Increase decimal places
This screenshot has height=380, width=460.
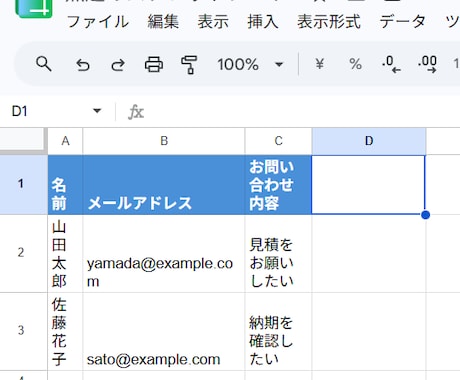[427, 64]
